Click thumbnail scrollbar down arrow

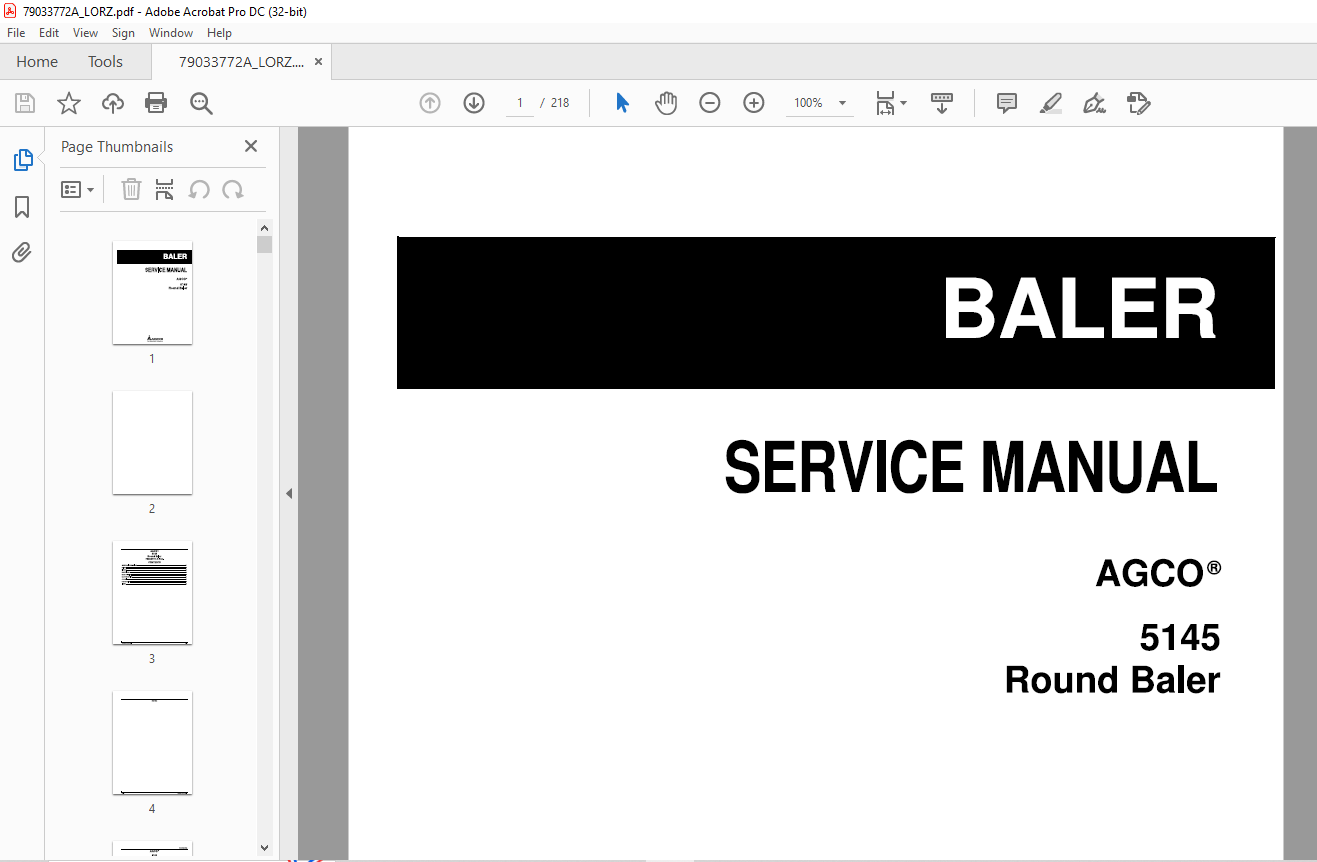264,847
